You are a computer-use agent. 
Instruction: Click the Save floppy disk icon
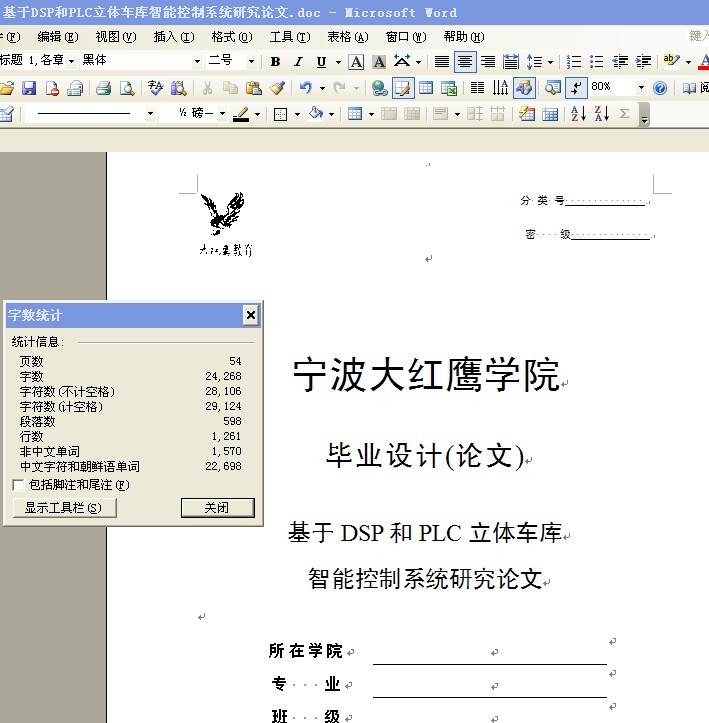[x=29, y=88]
